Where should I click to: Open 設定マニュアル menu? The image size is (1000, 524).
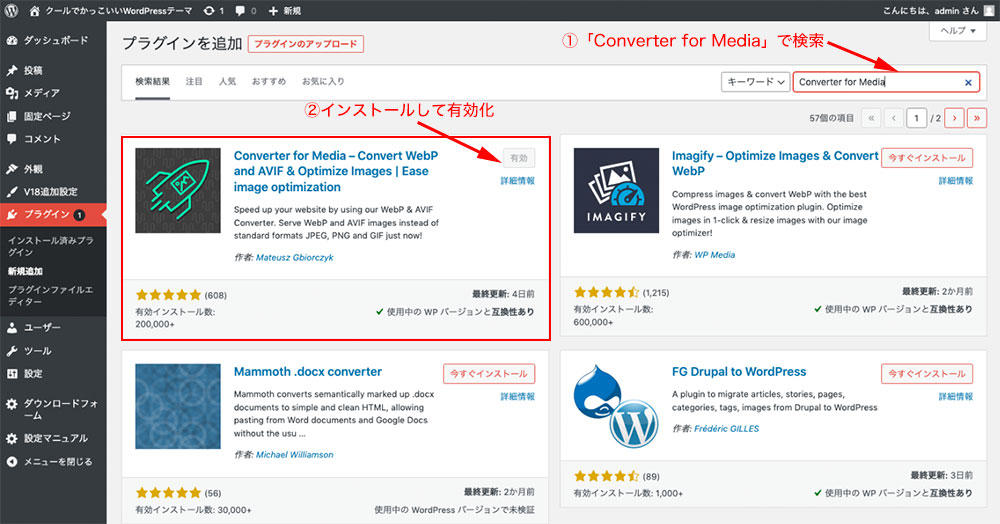[x=53, y=439]
